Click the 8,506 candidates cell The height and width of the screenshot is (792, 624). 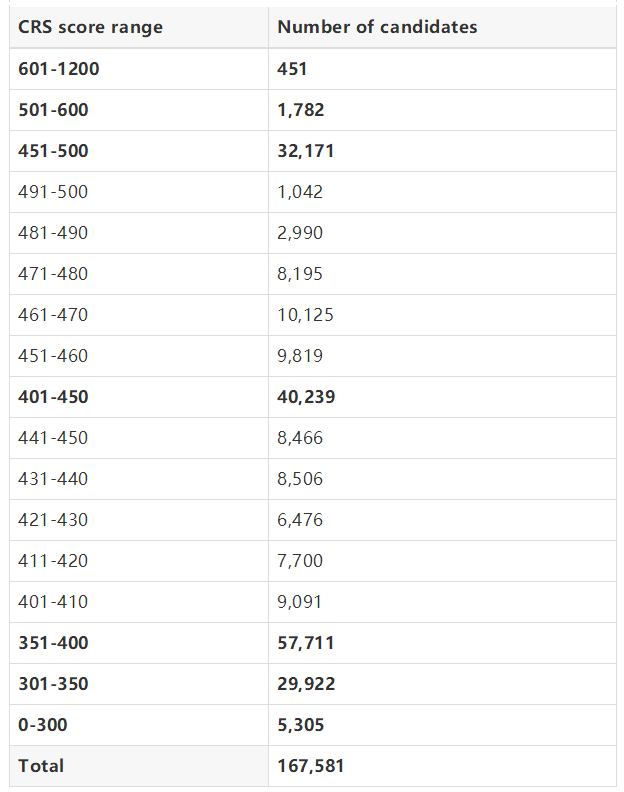click(x=300, y=479)
